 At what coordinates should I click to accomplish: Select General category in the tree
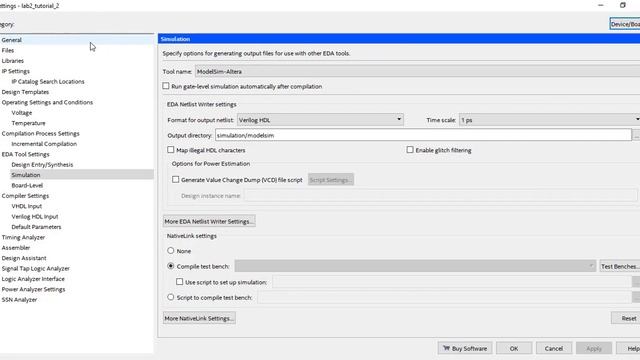[11, 40]
